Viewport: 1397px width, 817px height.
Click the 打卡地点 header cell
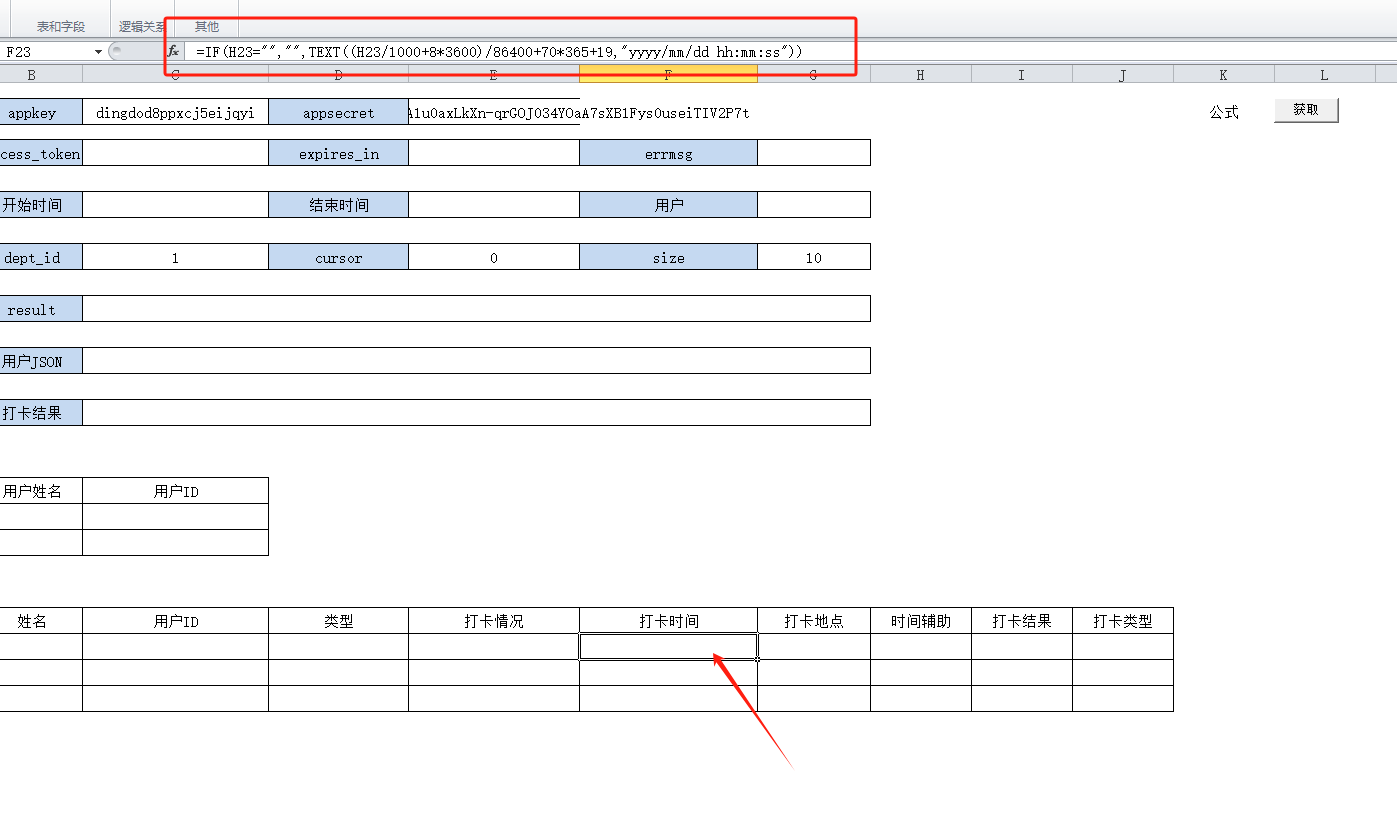813,621
